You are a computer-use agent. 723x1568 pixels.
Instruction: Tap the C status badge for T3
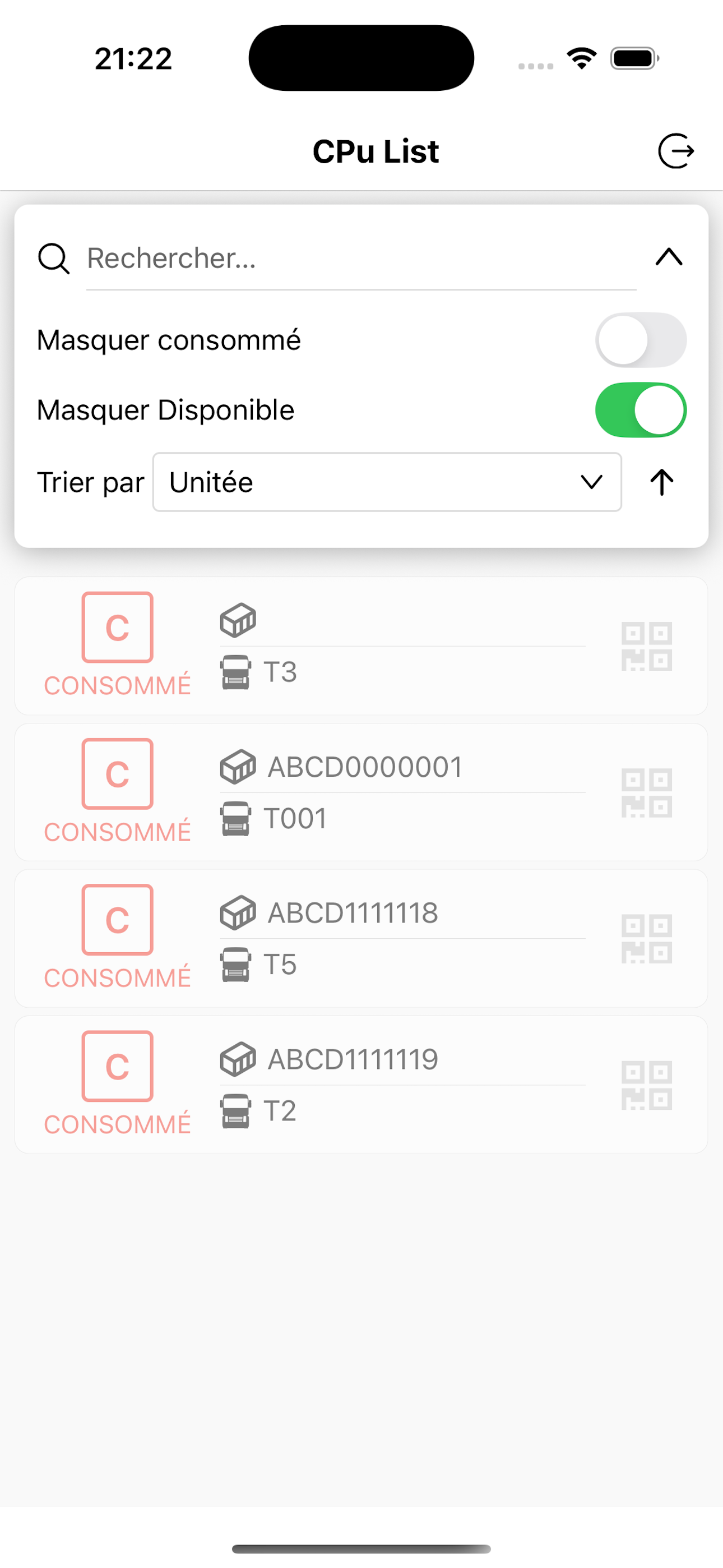pyautogui.click(x=118, y=627)
